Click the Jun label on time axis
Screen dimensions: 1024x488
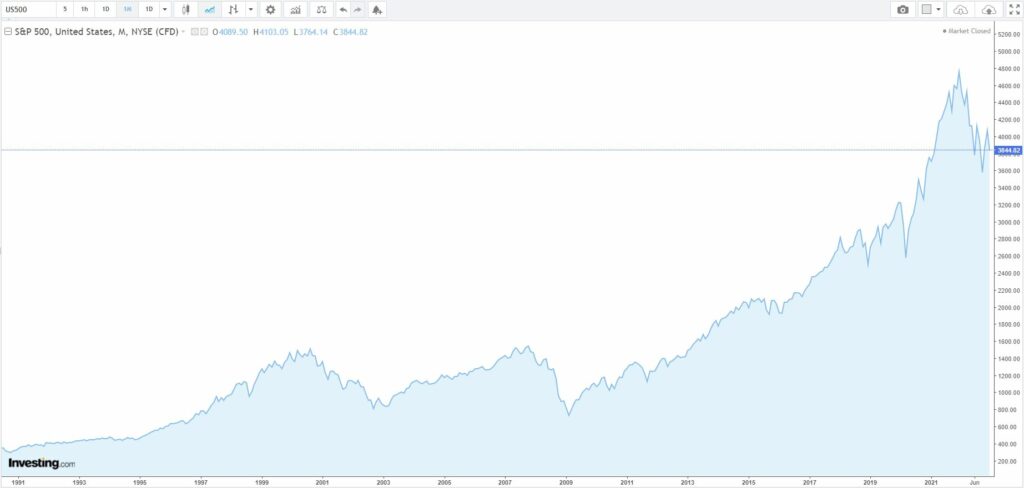click(x=974, y=482)
